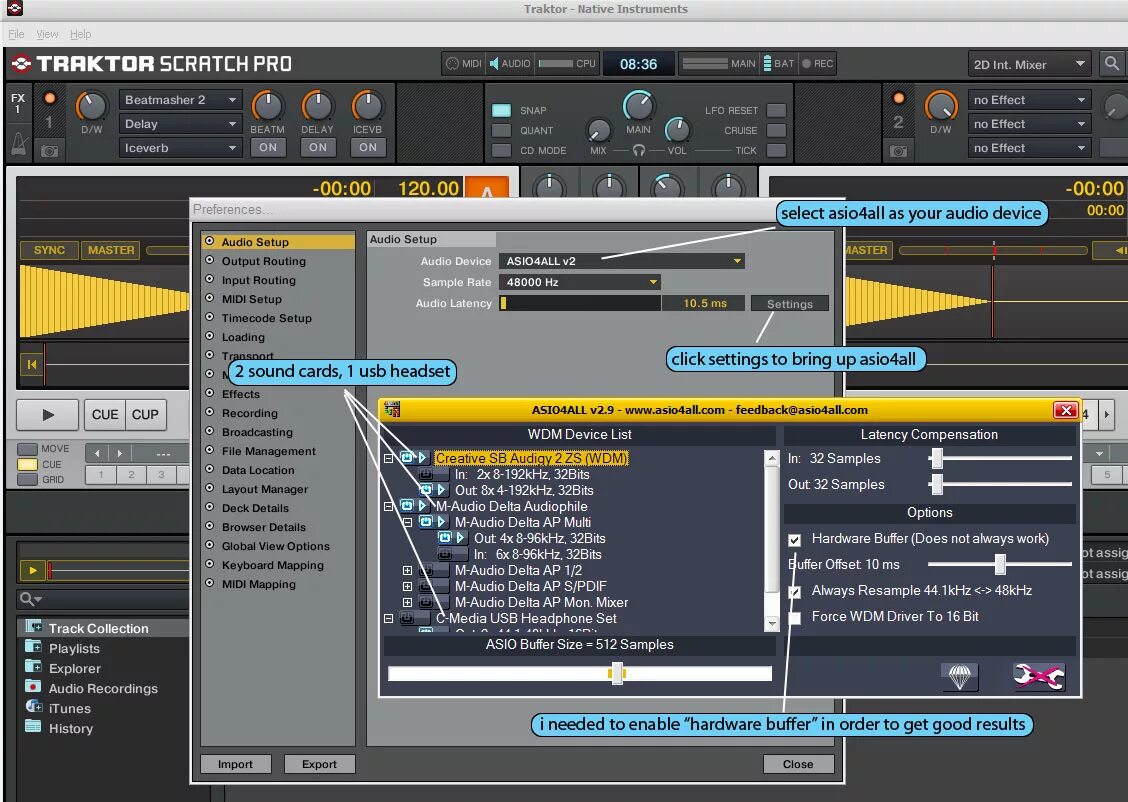
Task: Open the Sample Rate dropdown
Action: (x=580, y=282)
